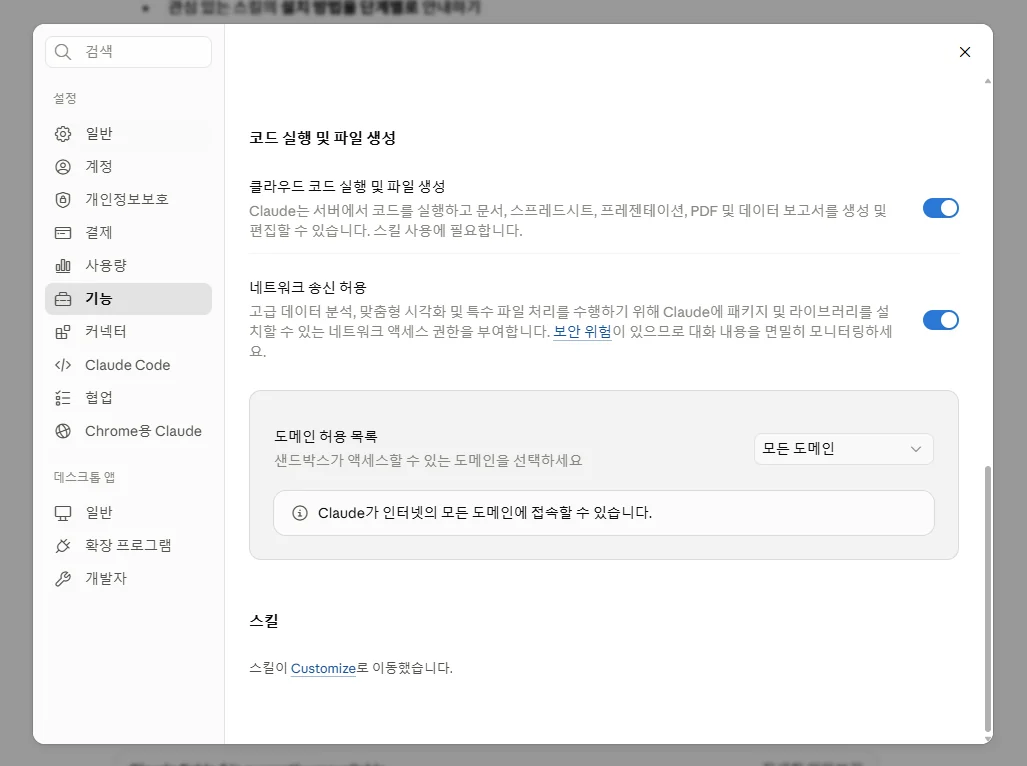Go to the 협업 tab
Screen dimensions: 1027x766
128,398
